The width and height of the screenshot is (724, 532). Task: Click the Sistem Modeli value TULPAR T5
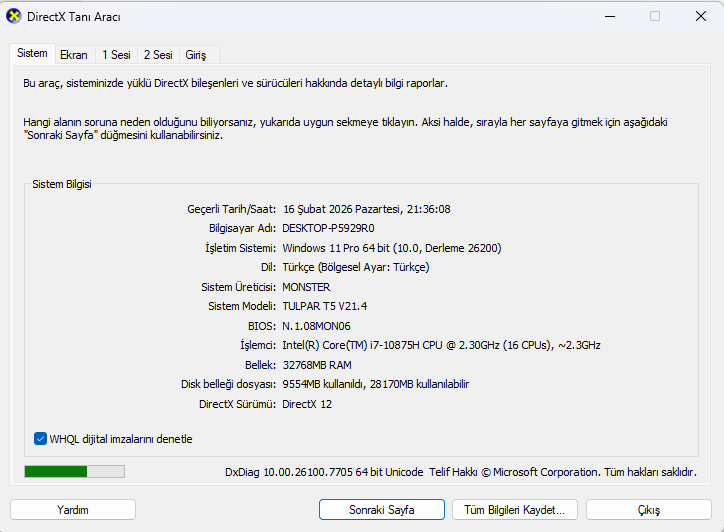325,306
